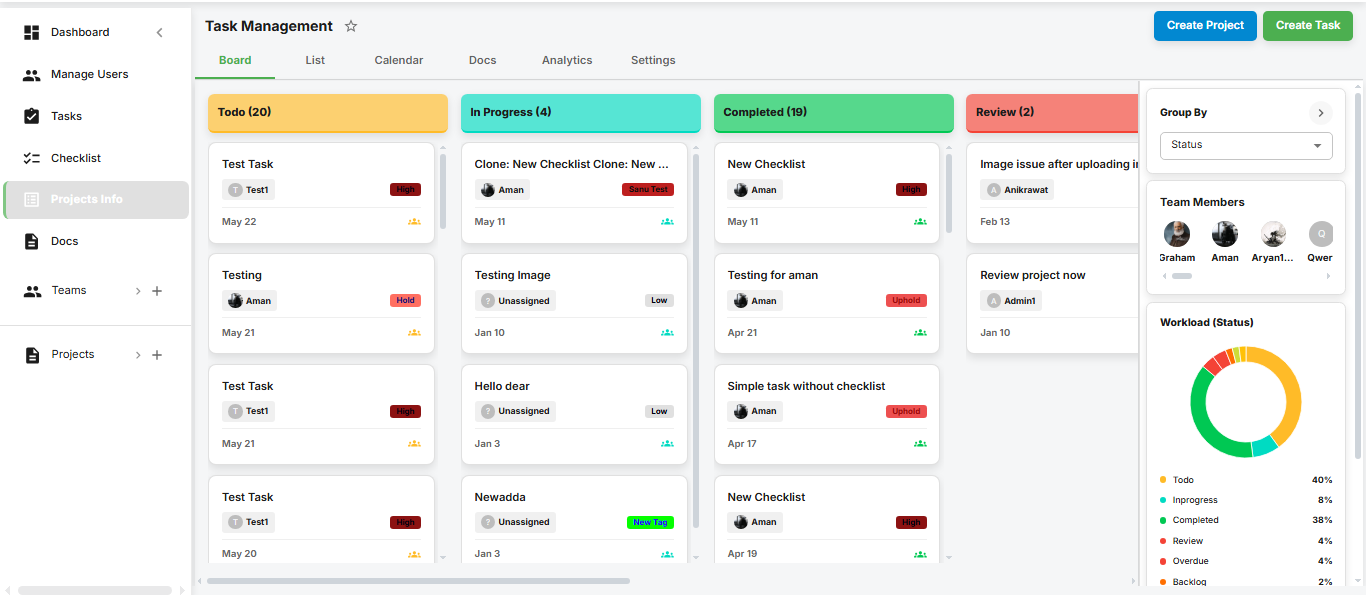Click the New Tag label on Newadda

coord(650,523)
